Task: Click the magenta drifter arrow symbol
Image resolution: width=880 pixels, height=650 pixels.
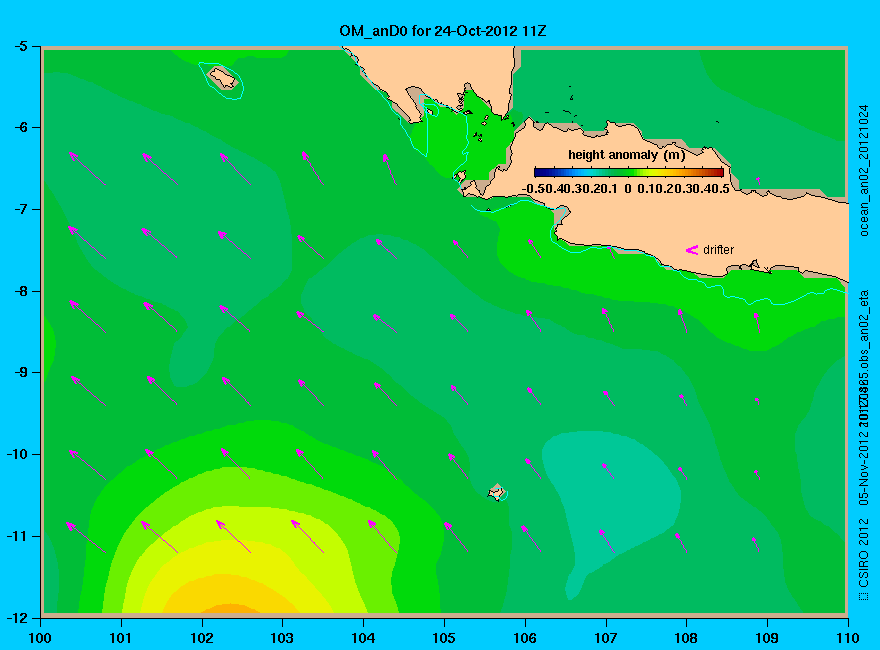Action: coord(692,250)
